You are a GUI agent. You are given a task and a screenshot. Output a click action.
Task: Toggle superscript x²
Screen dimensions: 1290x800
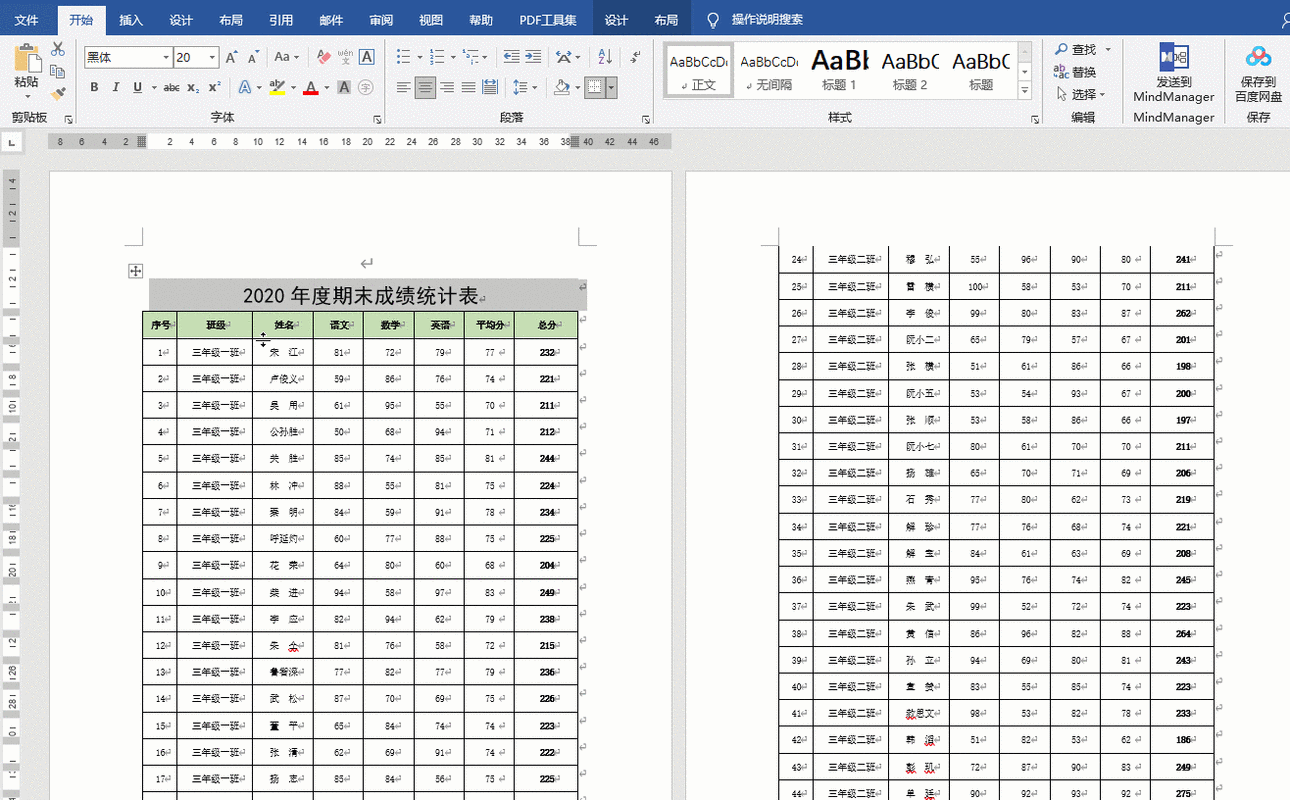click(x=214, y=87)
